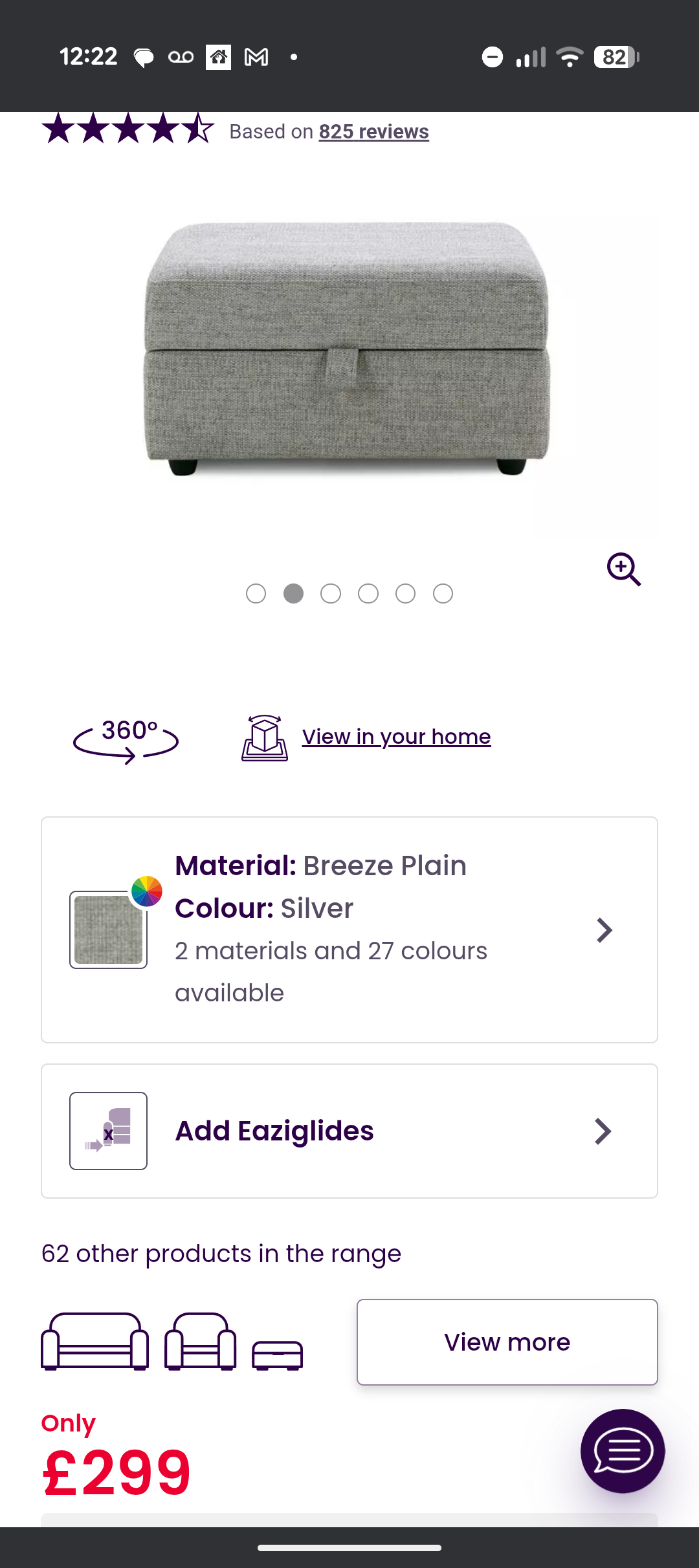Switch to the last carousel image dot

pos(443,593)
